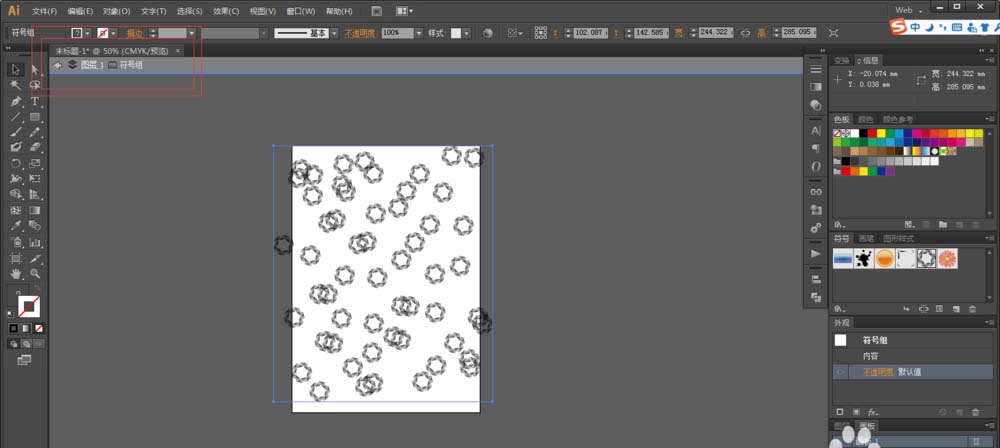This screenshot has height=448, width=1000.
Task: Open the stroke weight dropdown
Action: [x=191, y=33]
